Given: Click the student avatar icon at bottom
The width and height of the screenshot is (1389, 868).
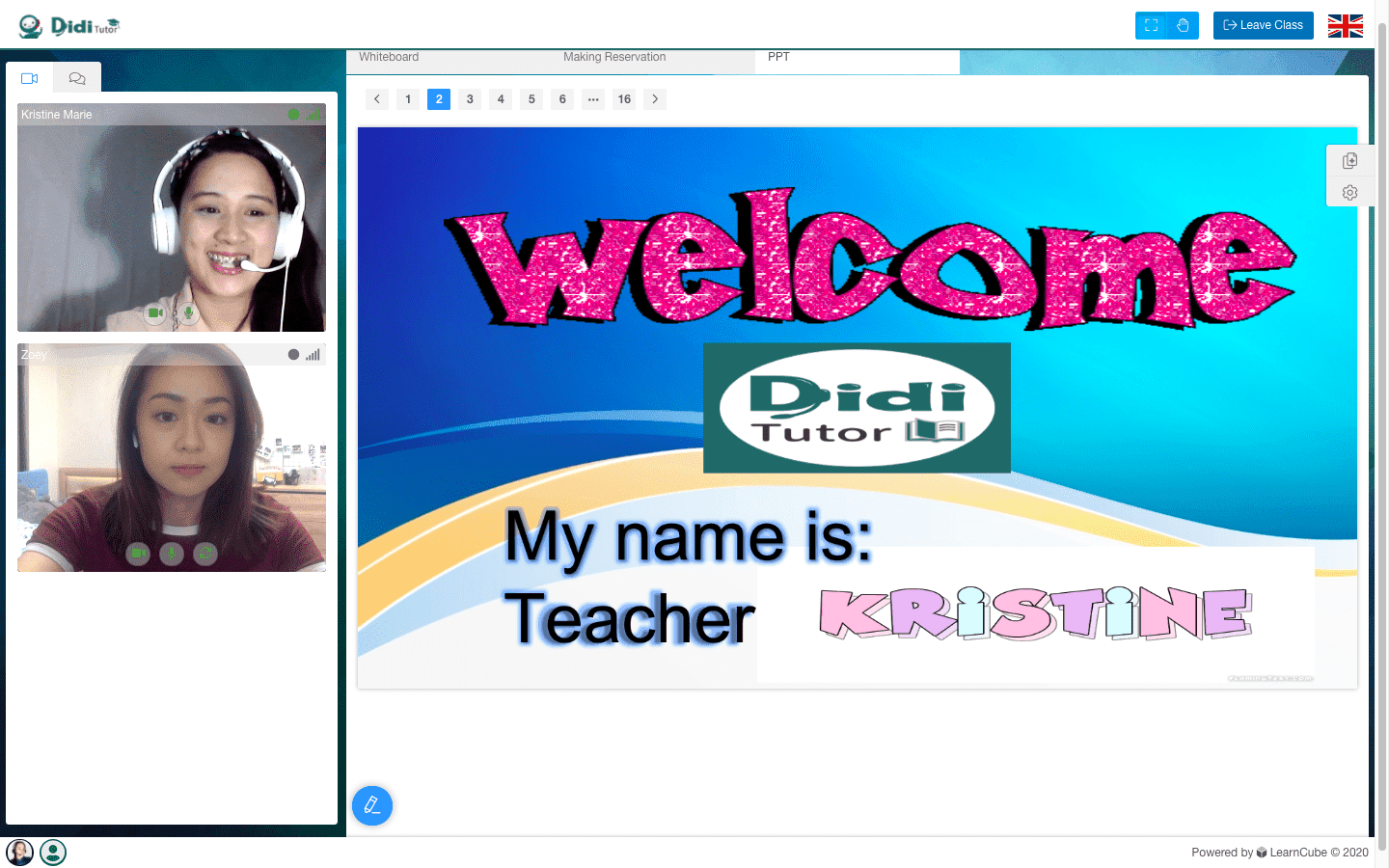Looking at the screenshot, I should coord(53,853).
